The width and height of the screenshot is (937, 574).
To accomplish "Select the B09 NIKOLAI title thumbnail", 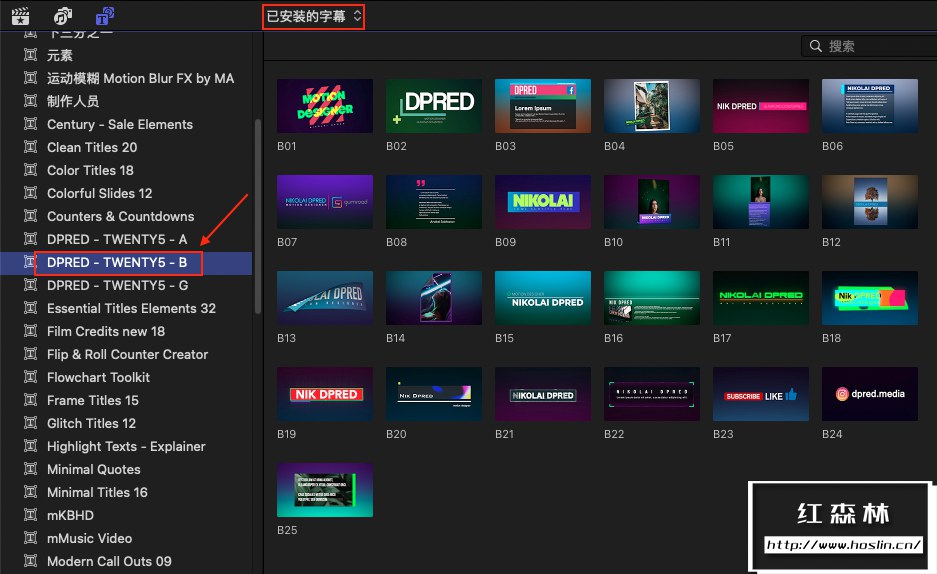I will coord(543,202).
